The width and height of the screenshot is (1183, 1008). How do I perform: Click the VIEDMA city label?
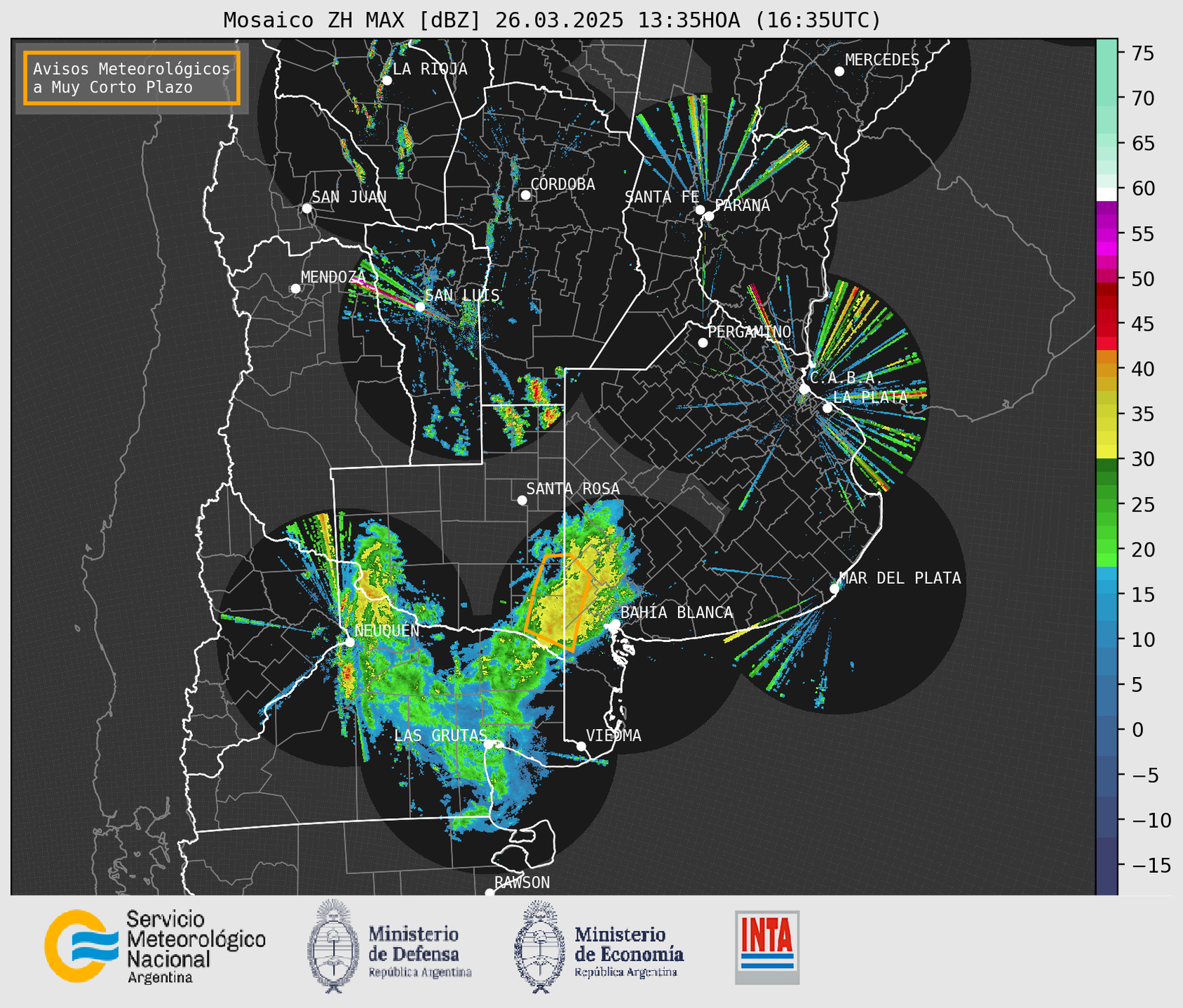[x=614, y=735]
